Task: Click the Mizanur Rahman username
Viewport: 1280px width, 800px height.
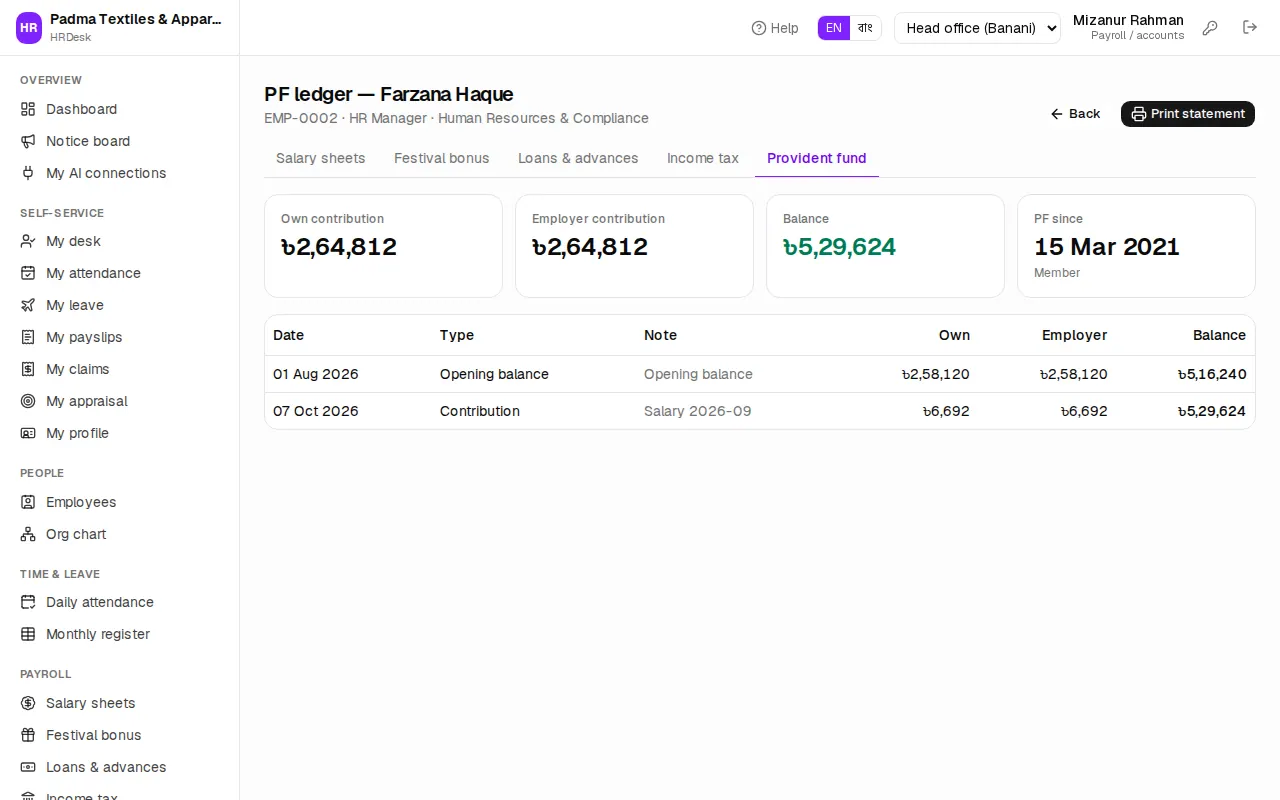Action: coord(1128,20)
